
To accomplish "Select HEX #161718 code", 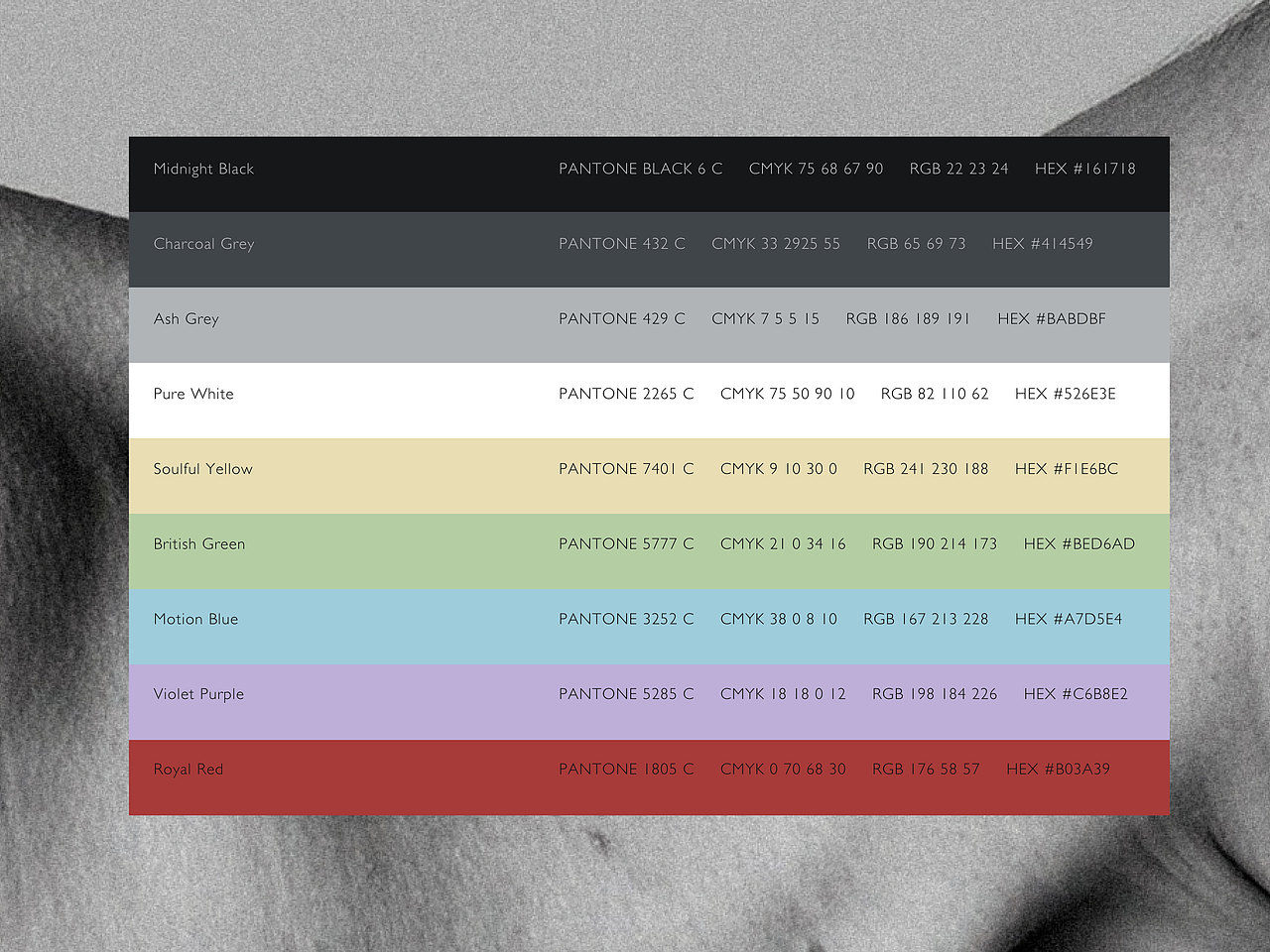I will pos(1084,169).
